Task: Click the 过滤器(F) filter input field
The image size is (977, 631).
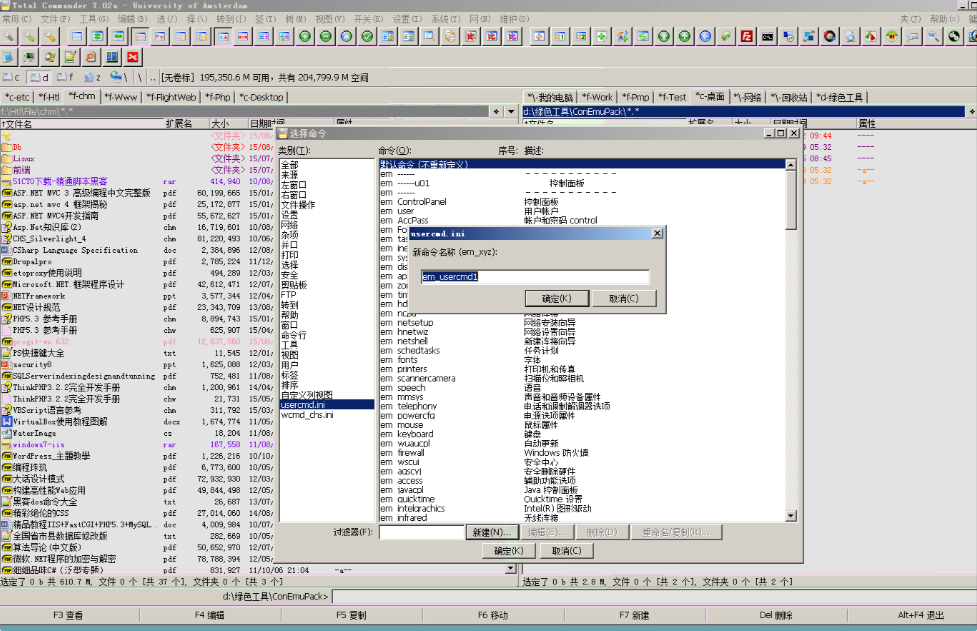Action: pos(421,532)
